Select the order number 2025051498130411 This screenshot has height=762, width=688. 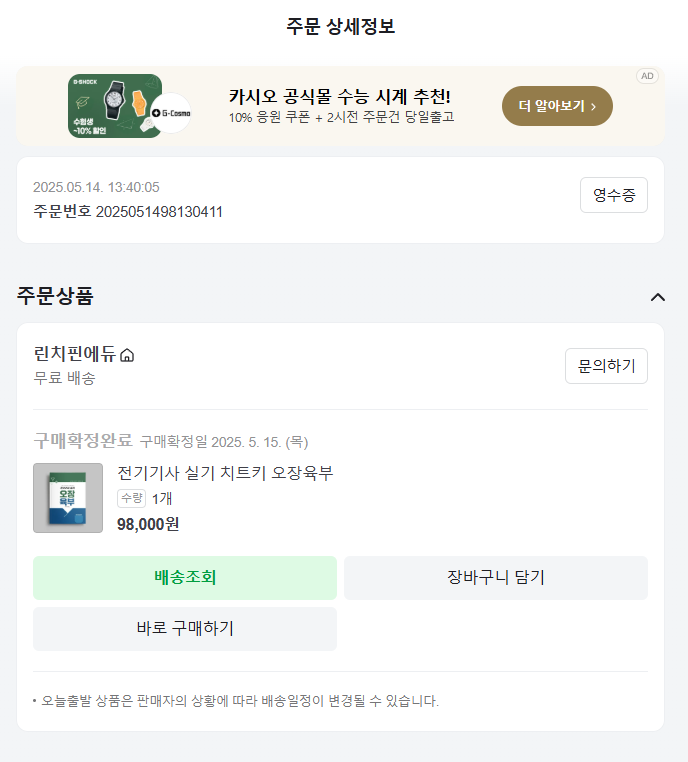[x=159, y=211]
